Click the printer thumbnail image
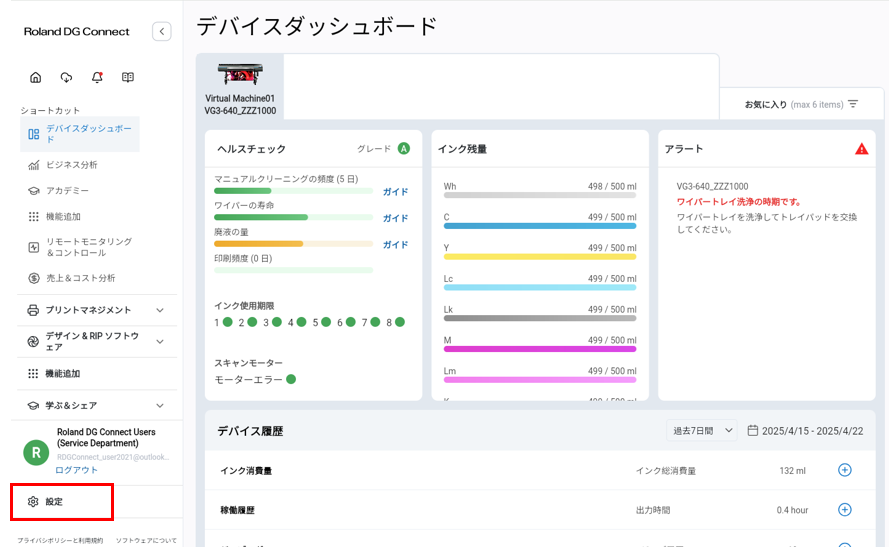 (240, 74)
